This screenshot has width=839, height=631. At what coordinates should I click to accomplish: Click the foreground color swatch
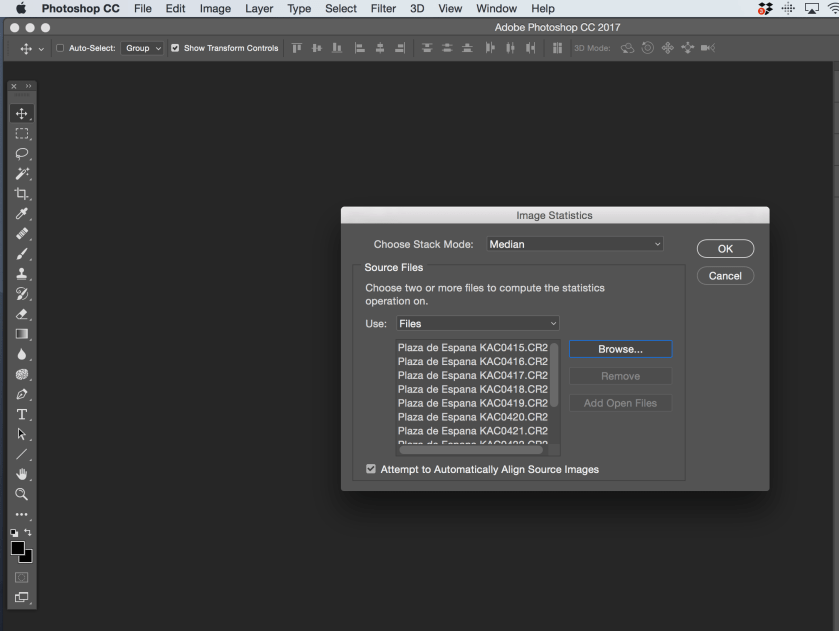[x=19, y=548]
